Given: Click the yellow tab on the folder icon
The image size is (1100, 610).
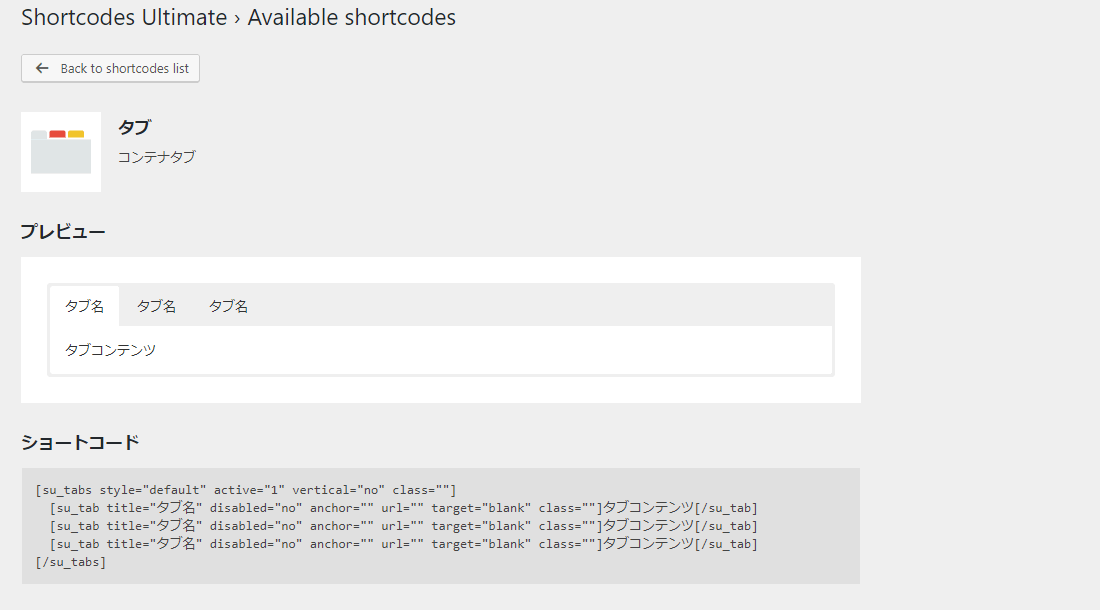Looking at the screenshot, I should click(x=76, y=134).
